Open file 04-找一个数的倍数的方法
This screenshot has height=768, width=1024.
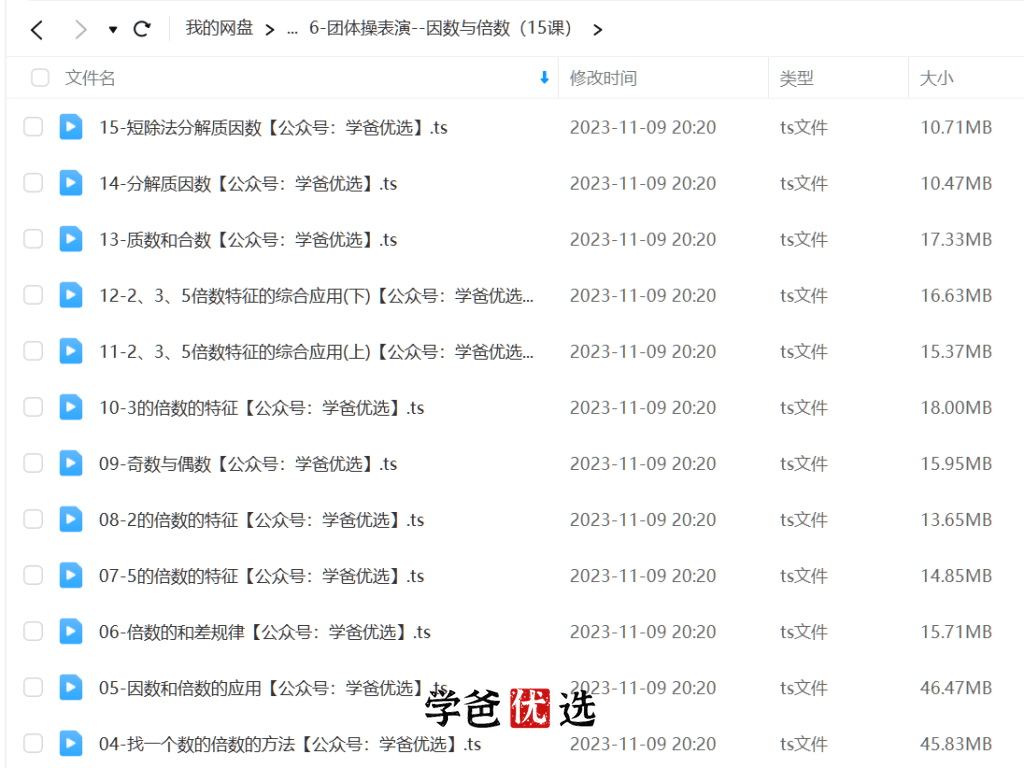click(x=290, y=744)
